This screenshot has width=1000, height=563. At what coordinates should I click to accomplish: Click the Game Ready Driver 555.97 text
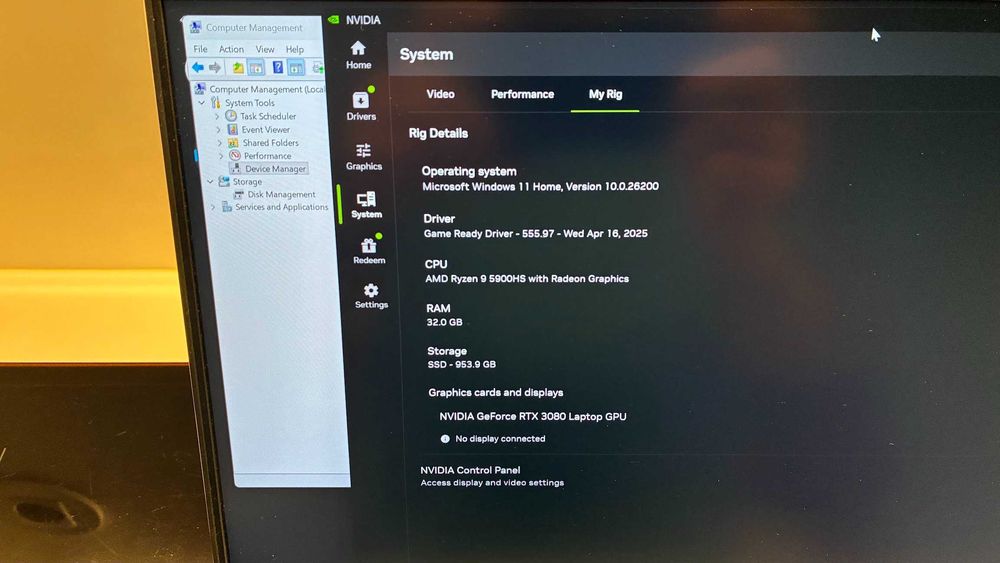536,233
